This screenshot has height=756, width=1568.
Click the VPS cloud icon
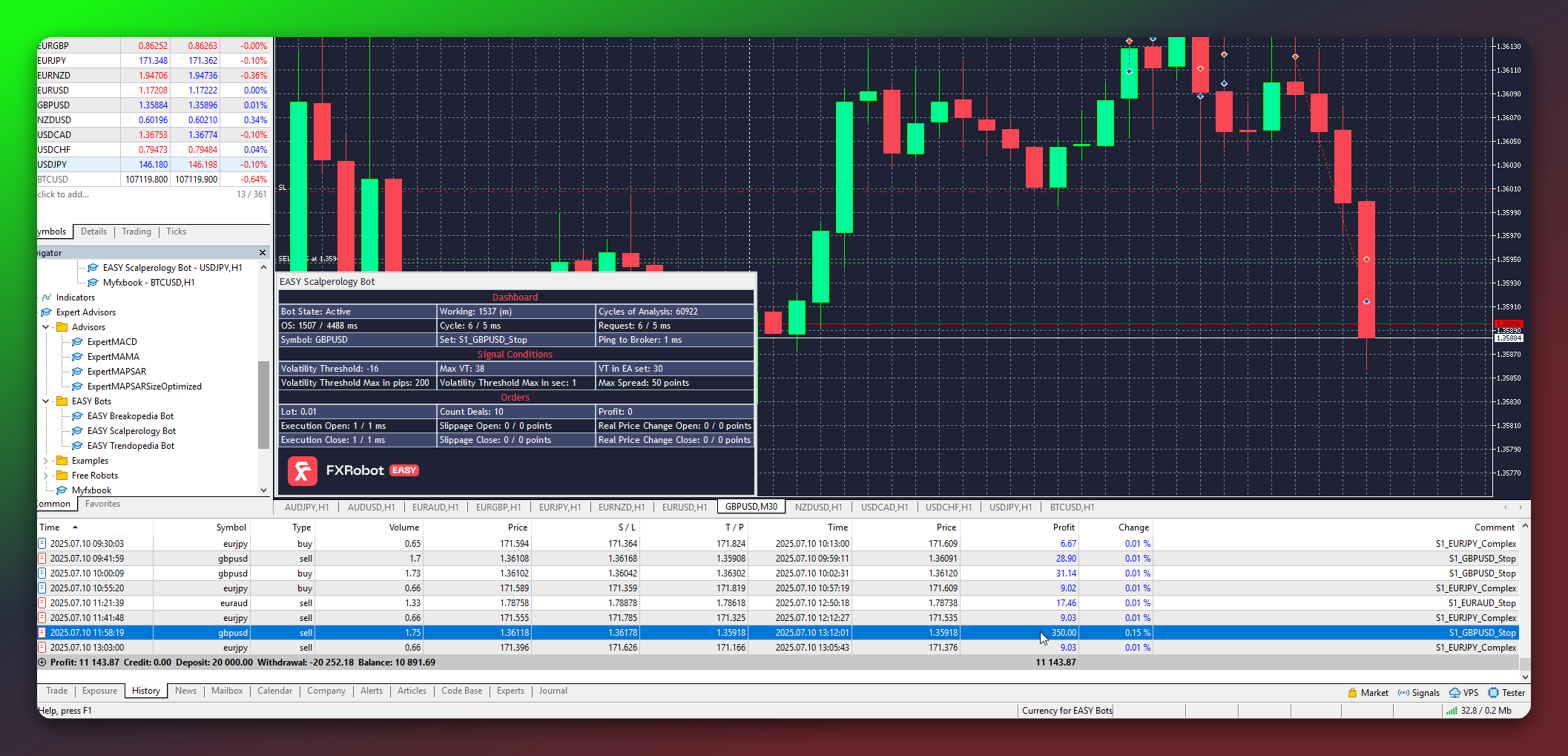pyautogui.click(x=1455, y=693)
